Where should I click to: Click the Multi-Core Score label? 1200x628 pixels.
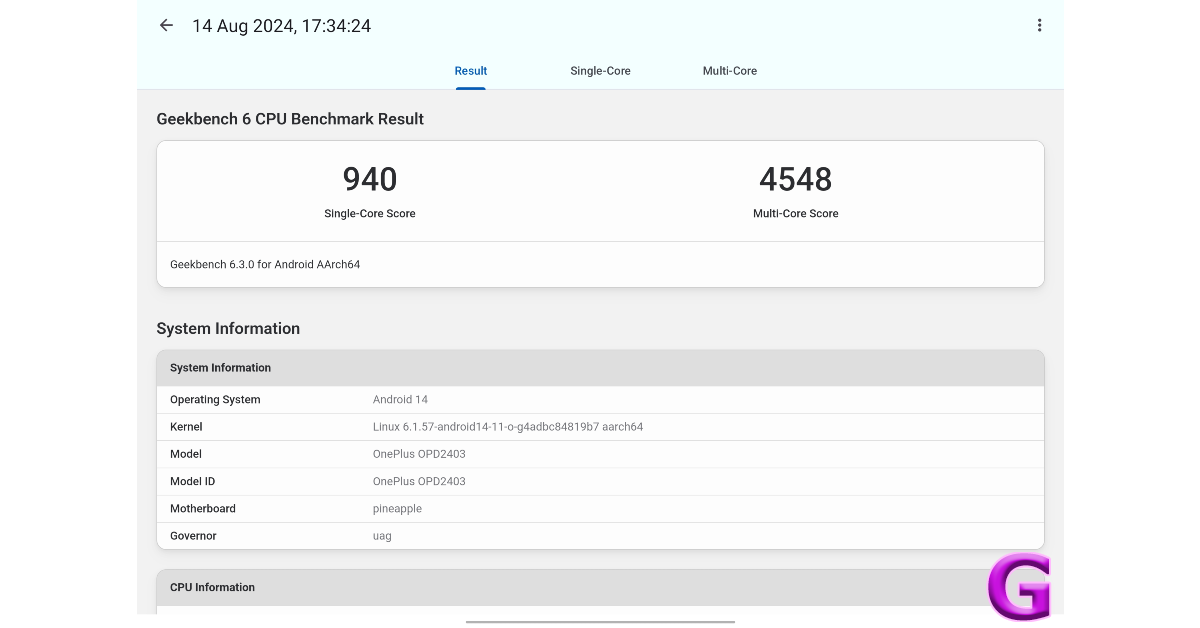(796, 214)
